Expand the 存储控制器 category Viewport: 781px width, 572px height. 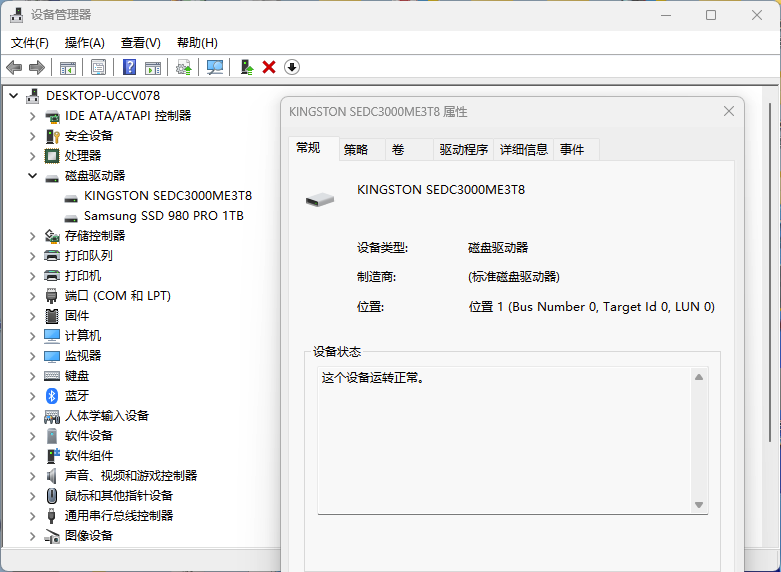(x=32, y=236)
